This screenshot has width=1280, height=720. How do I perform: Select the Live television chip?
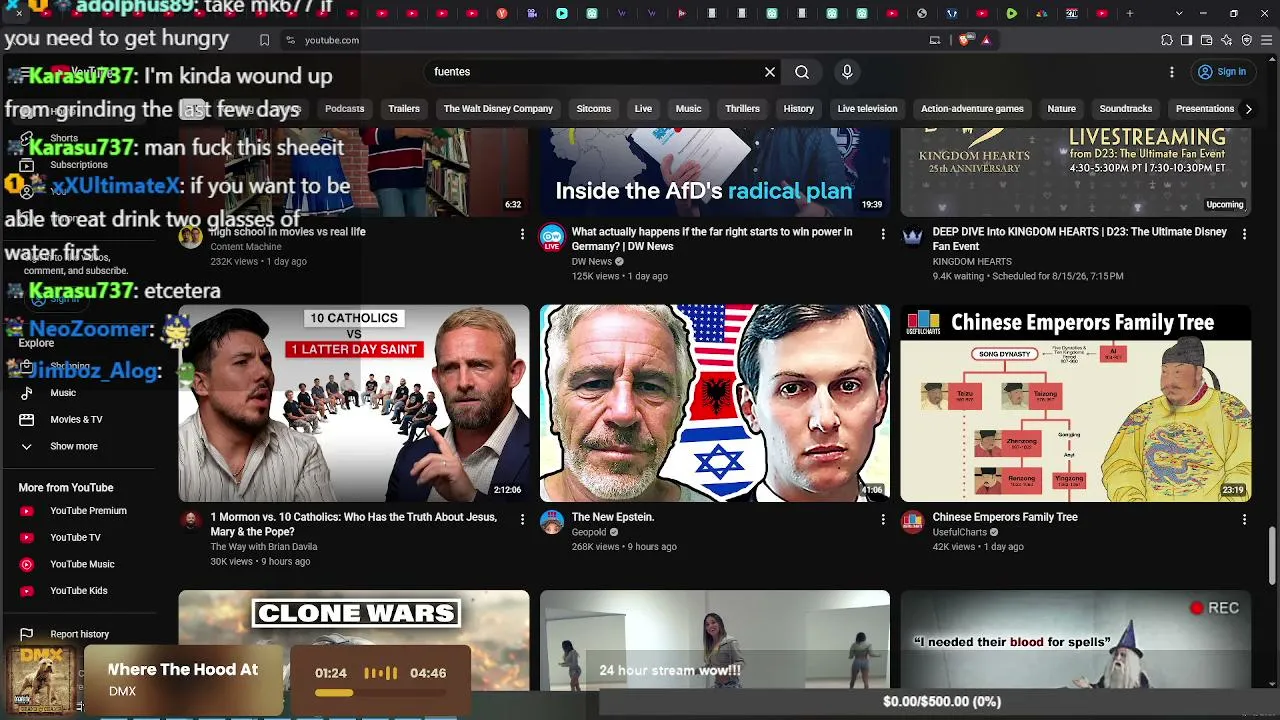867,109
